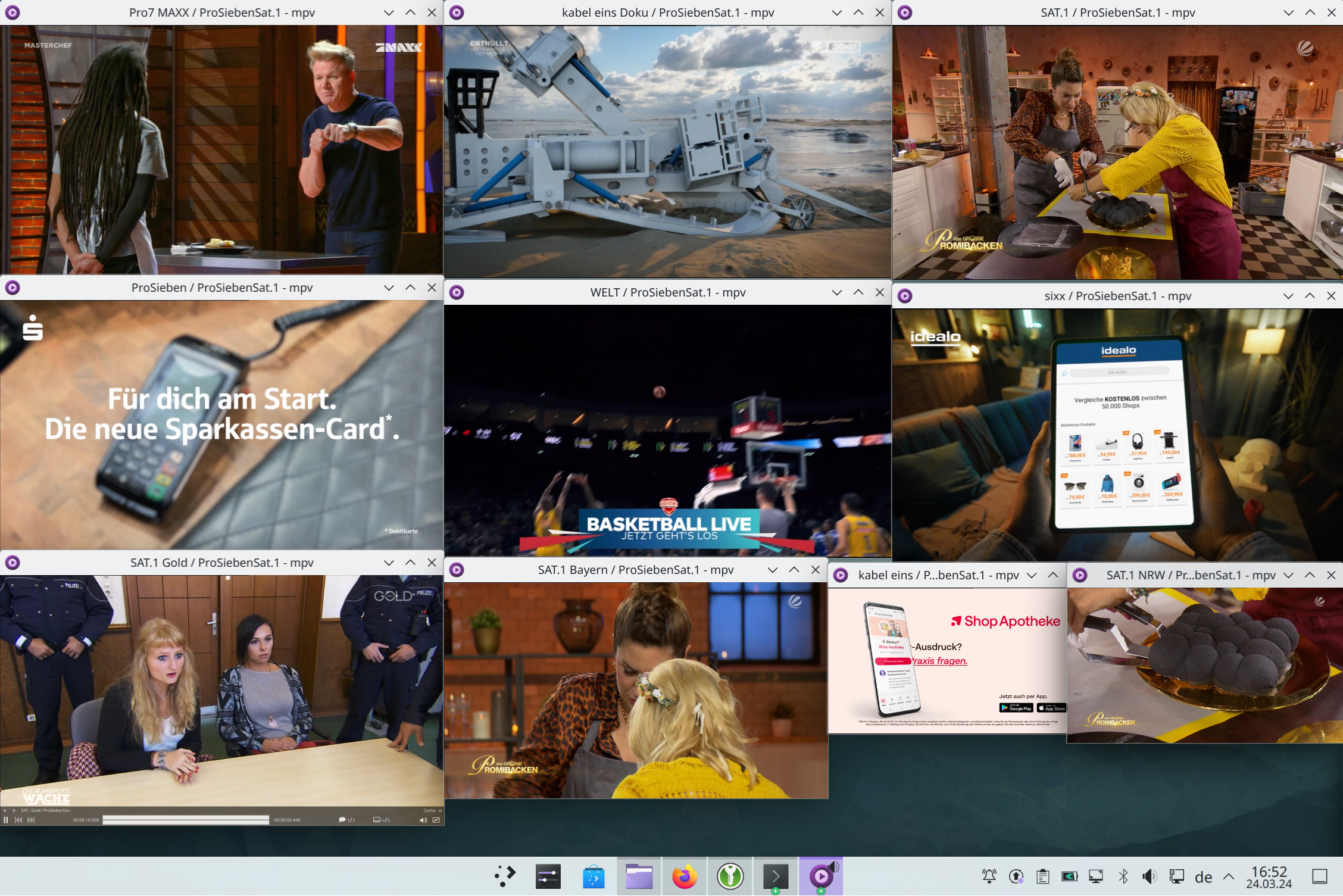The height and width of the screenshot is (896, 1343).
Task: Open window menu icon of sixx window
Action: (x=905, y=296)
